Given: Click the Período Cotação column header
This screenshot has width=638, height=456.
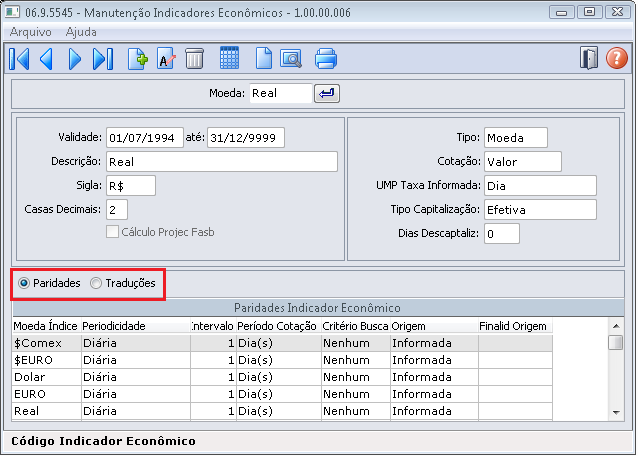Looking at the screenshot, I should 278,326.
